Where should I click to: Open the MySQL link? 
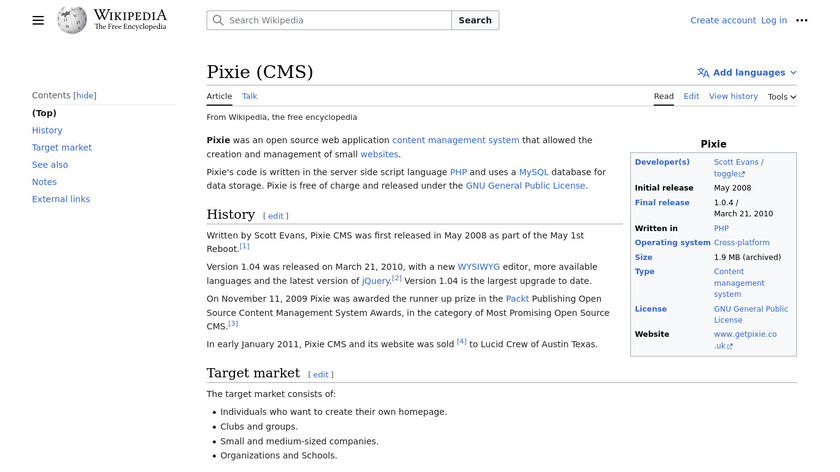[534, 172]
